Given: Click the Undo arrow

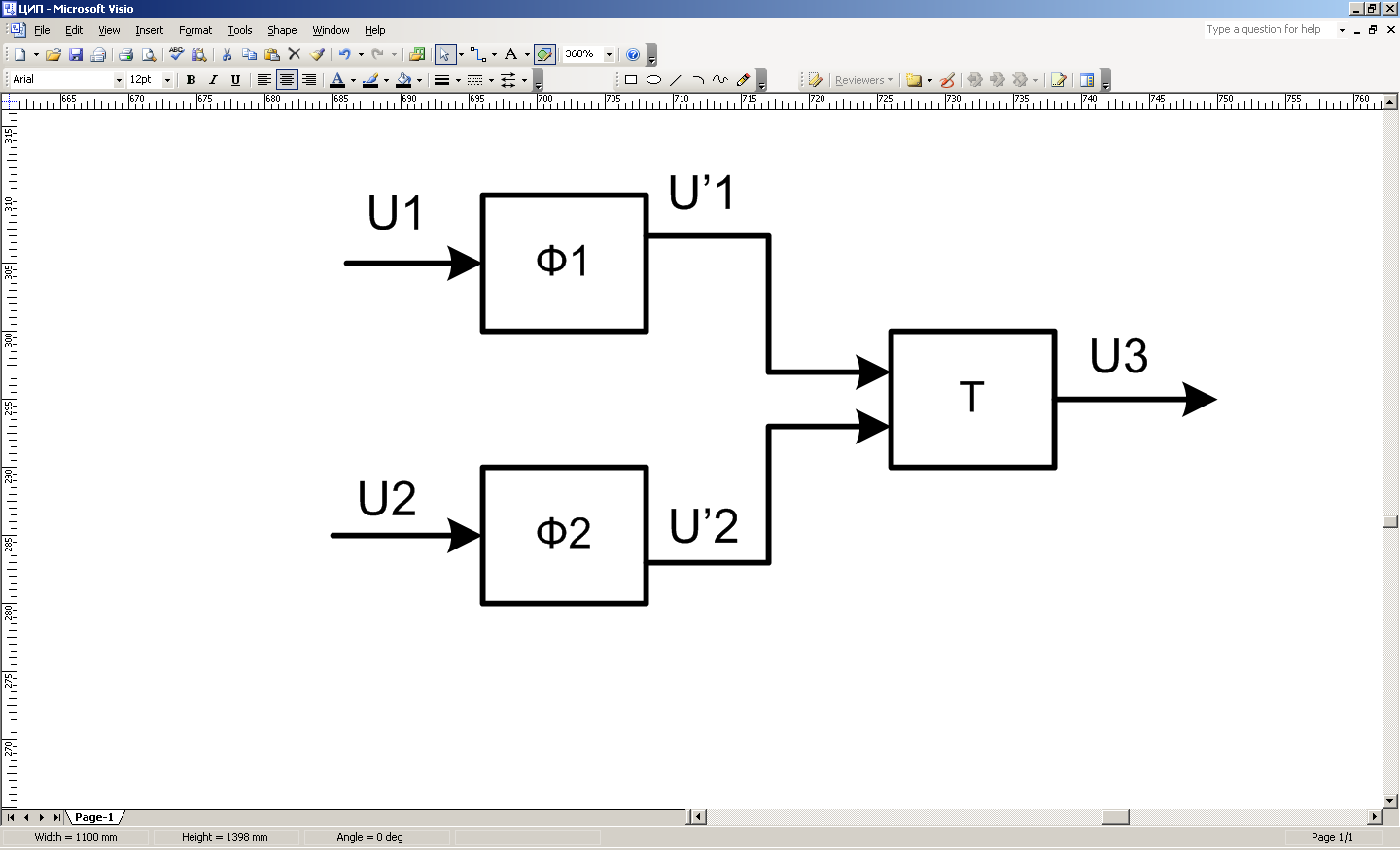Looking at the screenshot, I should click(344, 54).
